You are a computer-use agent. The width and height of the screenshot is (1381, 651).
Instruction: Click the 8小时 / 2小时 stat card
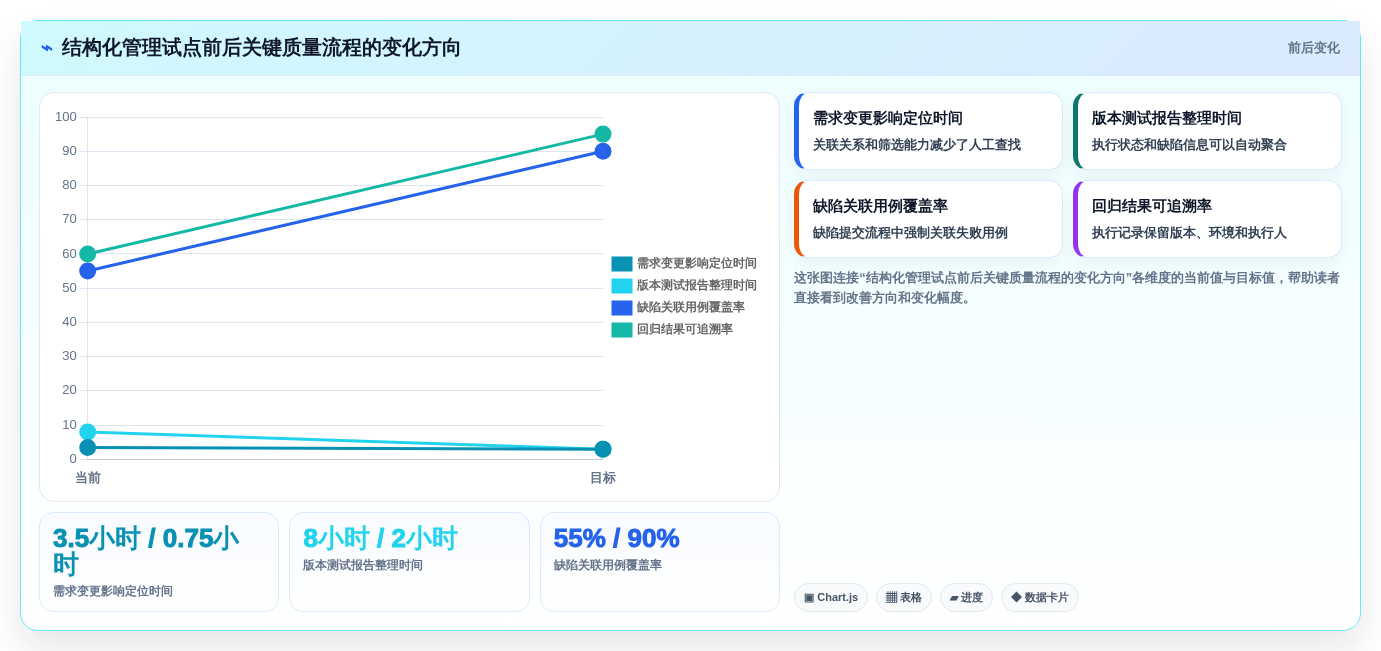pyautogui.click(x=409, y=562)
